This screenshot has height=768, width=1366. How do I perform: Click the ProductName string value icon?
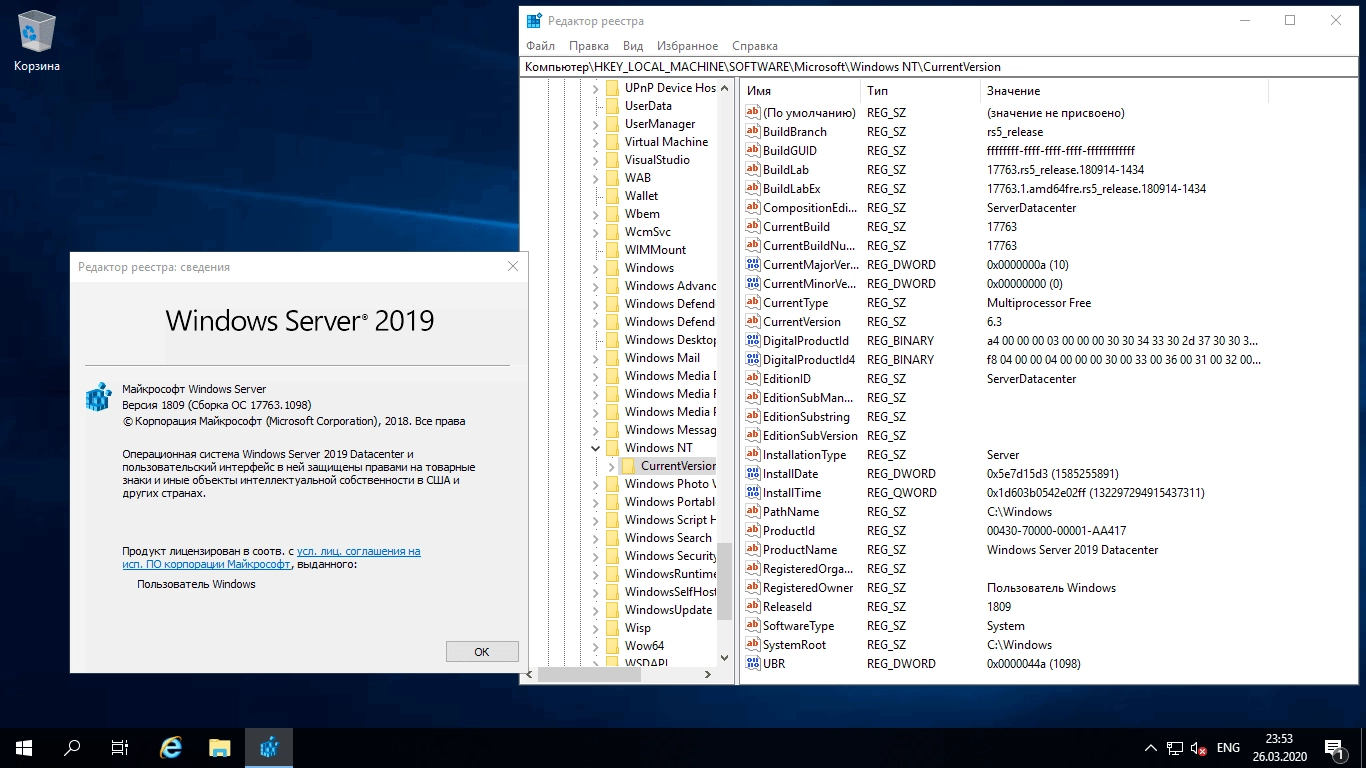(x=753, y=550)
